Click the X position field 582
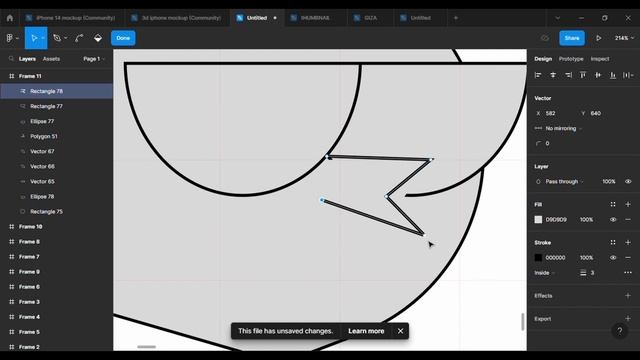 [x=556, y=113]
